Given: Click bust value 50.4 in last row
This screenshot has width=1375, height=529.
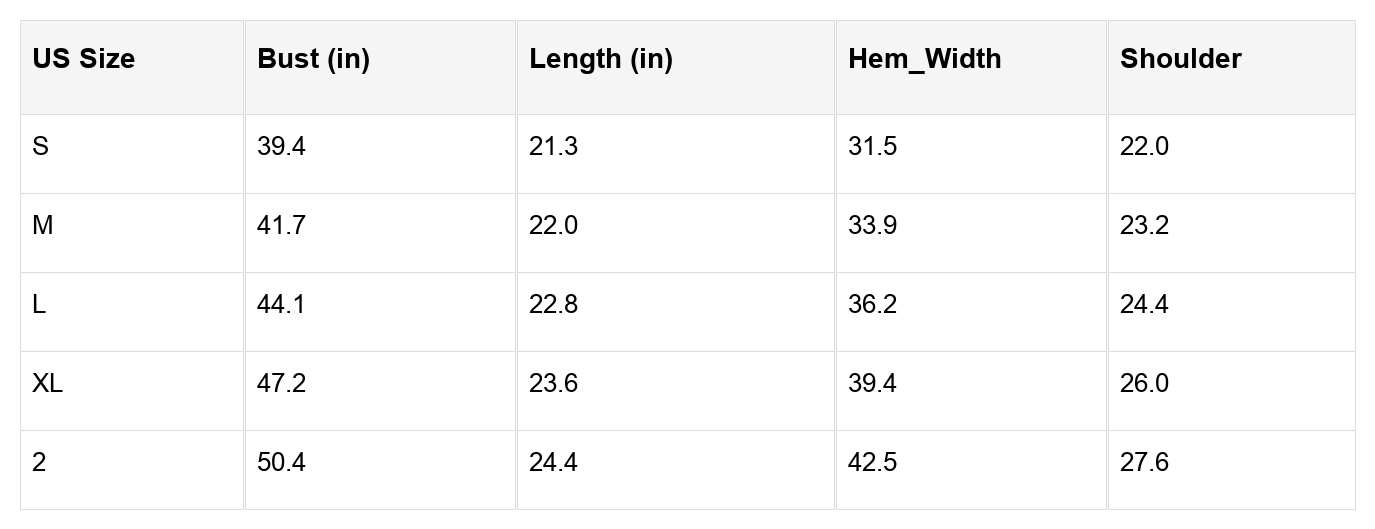Looking at the screenshot, I should pos(281,463).
